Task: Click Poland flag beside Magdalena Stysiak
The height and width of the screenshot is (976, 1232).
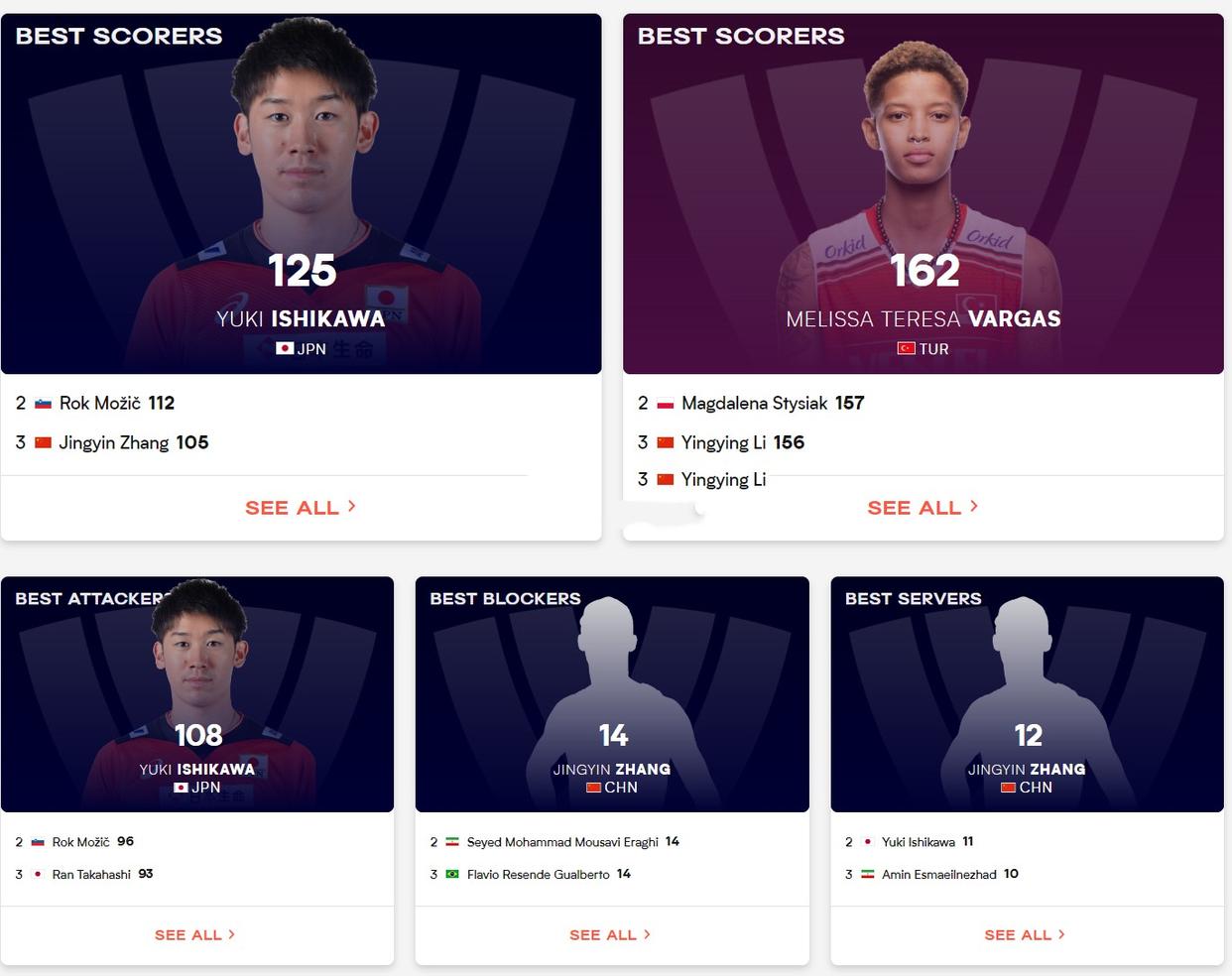Action: pos(666,404)
